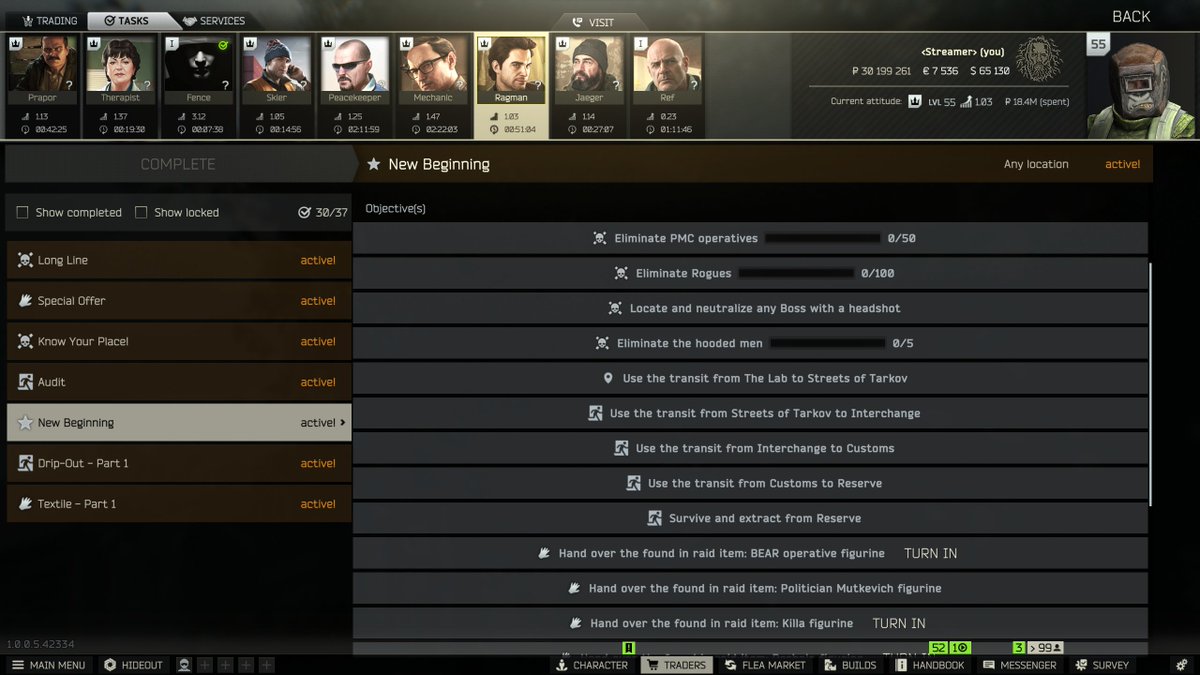Click the hand icon beside Special Offer

[x=25, y=301]
